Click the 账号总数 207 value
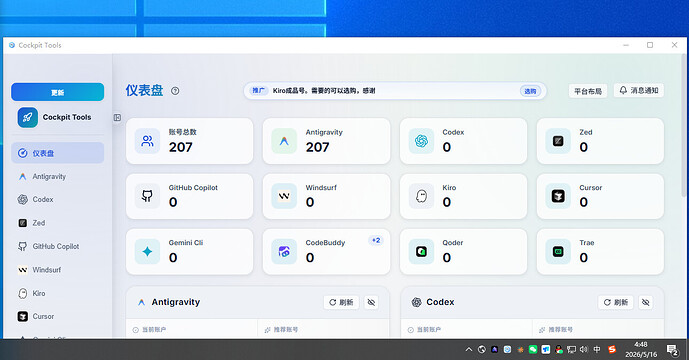This screenshot has width=689, height=360. 181,147
